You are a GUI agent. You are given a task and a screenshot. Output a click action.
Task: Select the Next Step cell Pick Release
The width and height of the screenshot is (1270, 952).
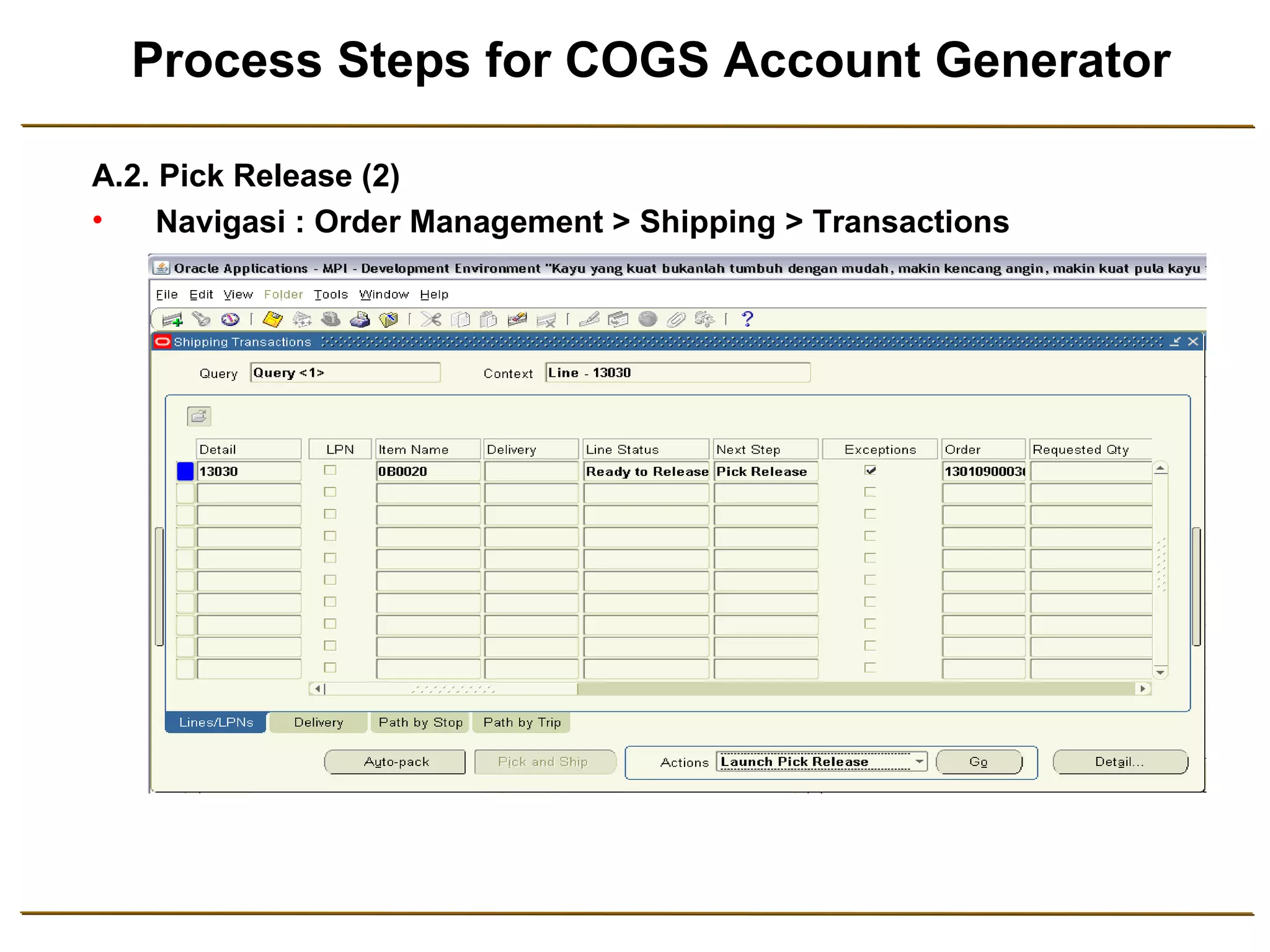(x=766, y=471)
